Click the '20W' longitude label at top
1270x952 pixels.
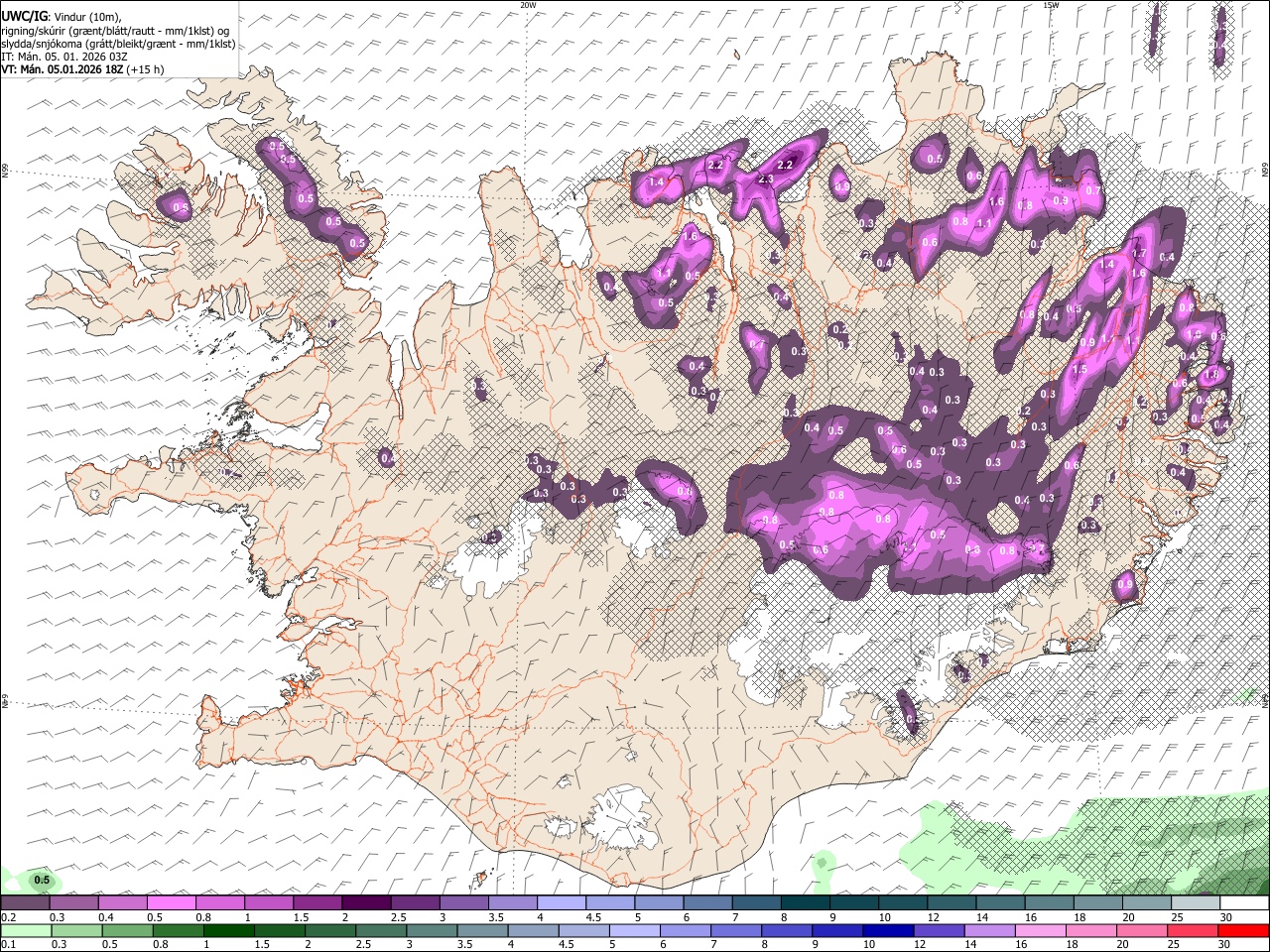pyautogui.click(x=528, y=5)
